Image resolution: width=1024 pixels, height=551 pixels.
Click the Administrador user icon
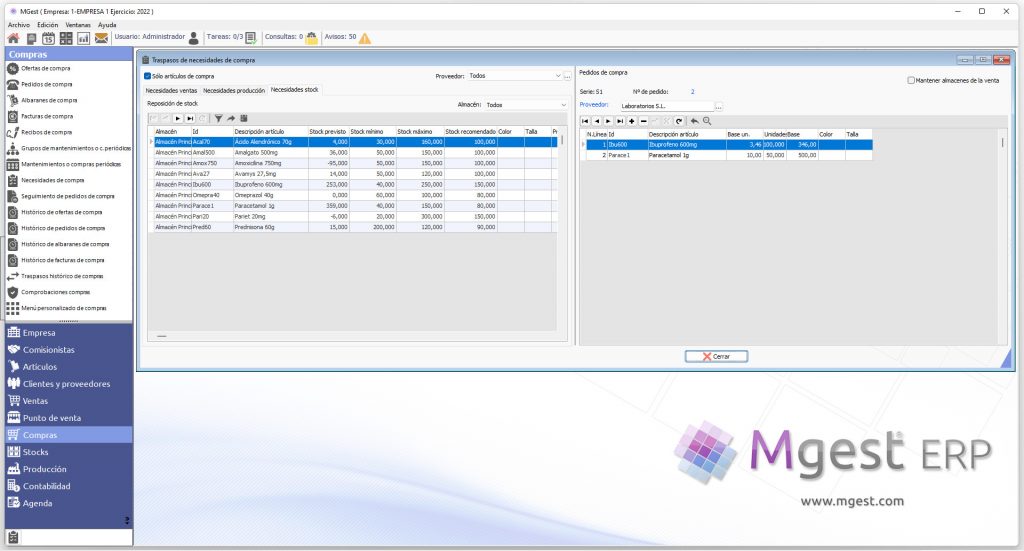pos(193,39)
